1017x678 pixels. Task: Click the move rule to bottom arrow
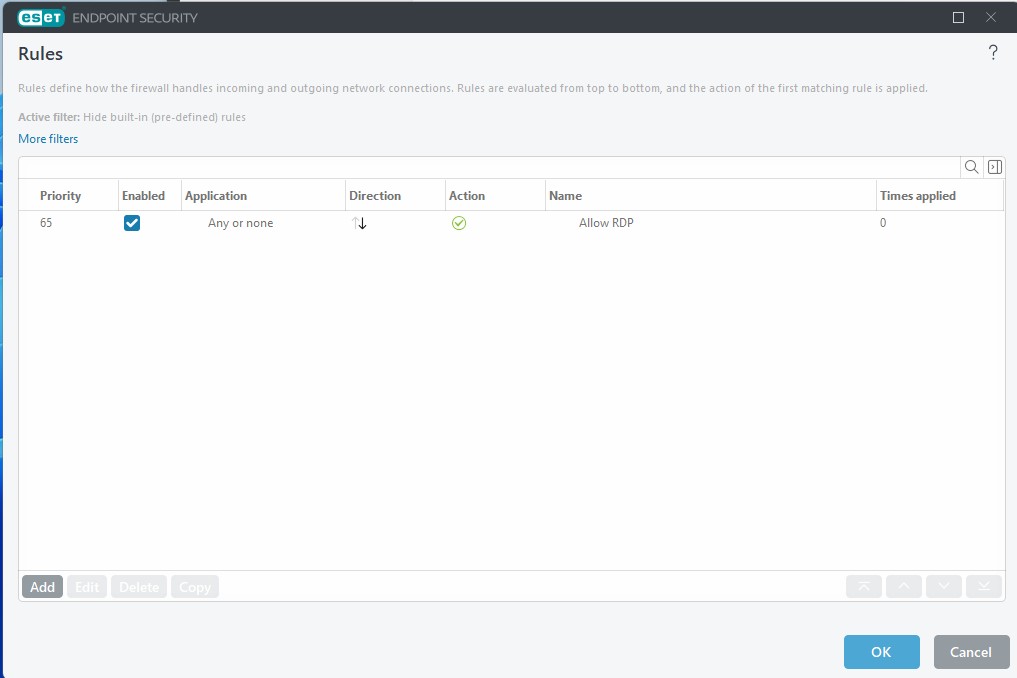click(984, 587)
